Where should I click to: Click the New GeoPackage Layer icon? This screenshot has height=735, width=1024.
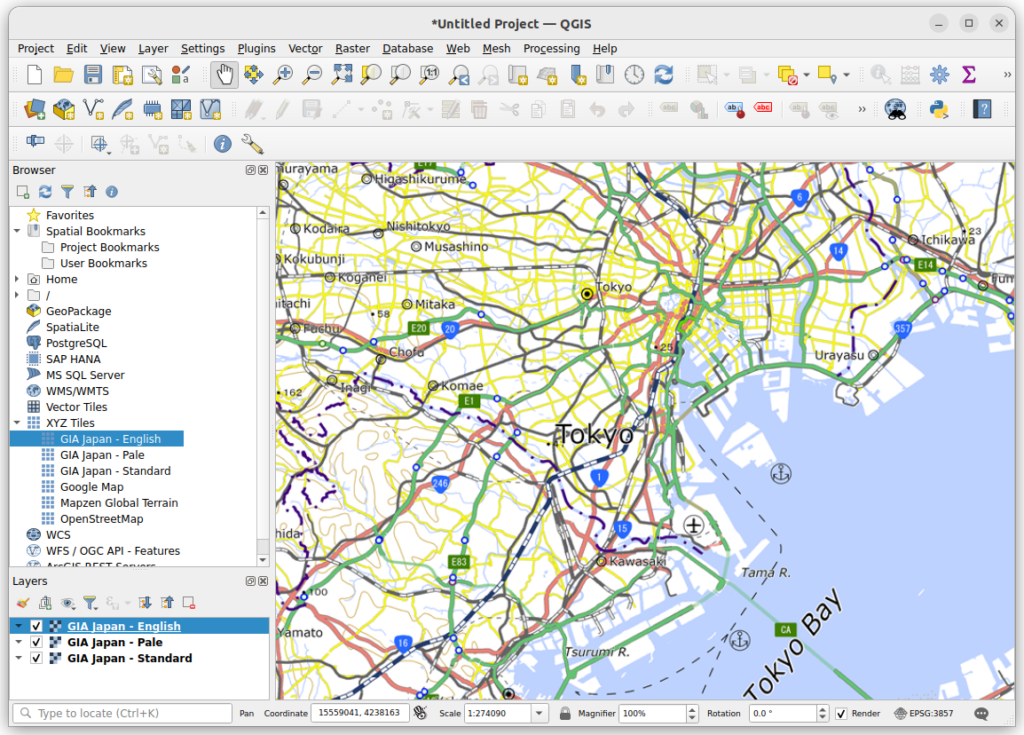(64, 109)
